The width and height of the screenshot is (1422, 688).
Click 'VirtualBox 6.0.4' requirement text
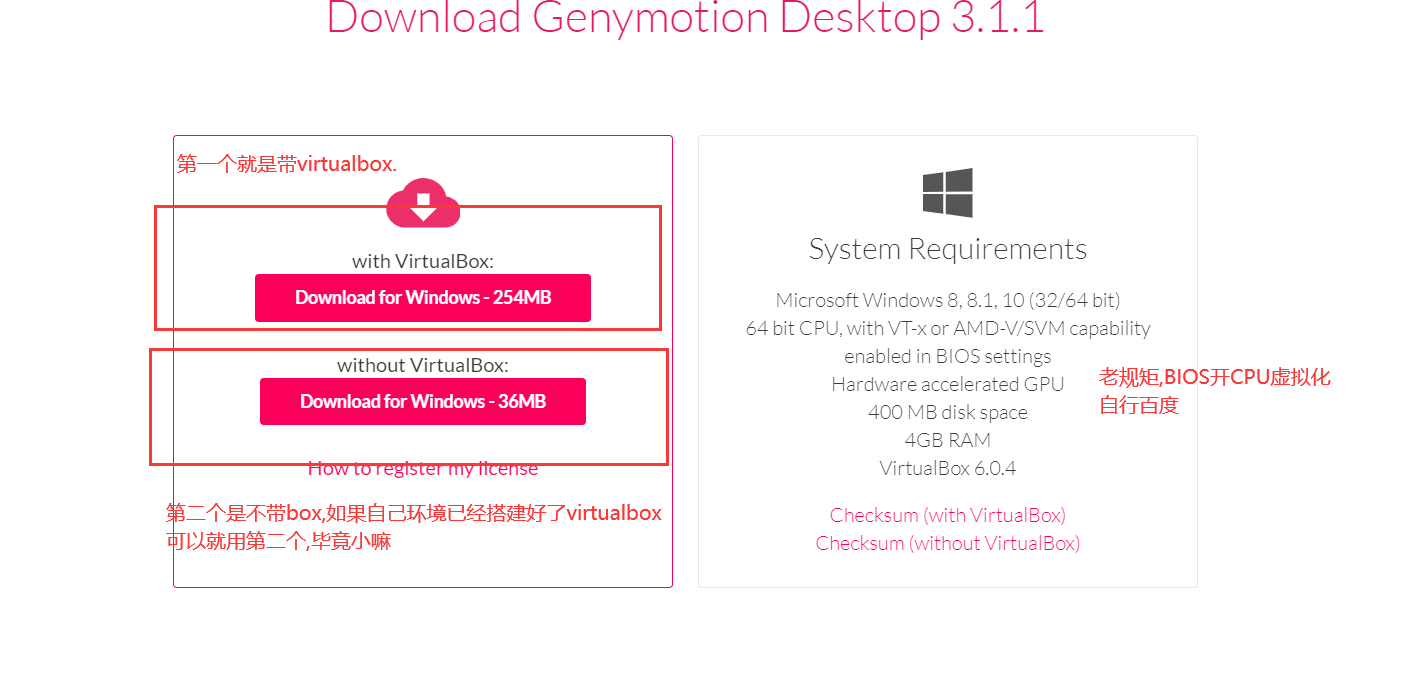948,468
